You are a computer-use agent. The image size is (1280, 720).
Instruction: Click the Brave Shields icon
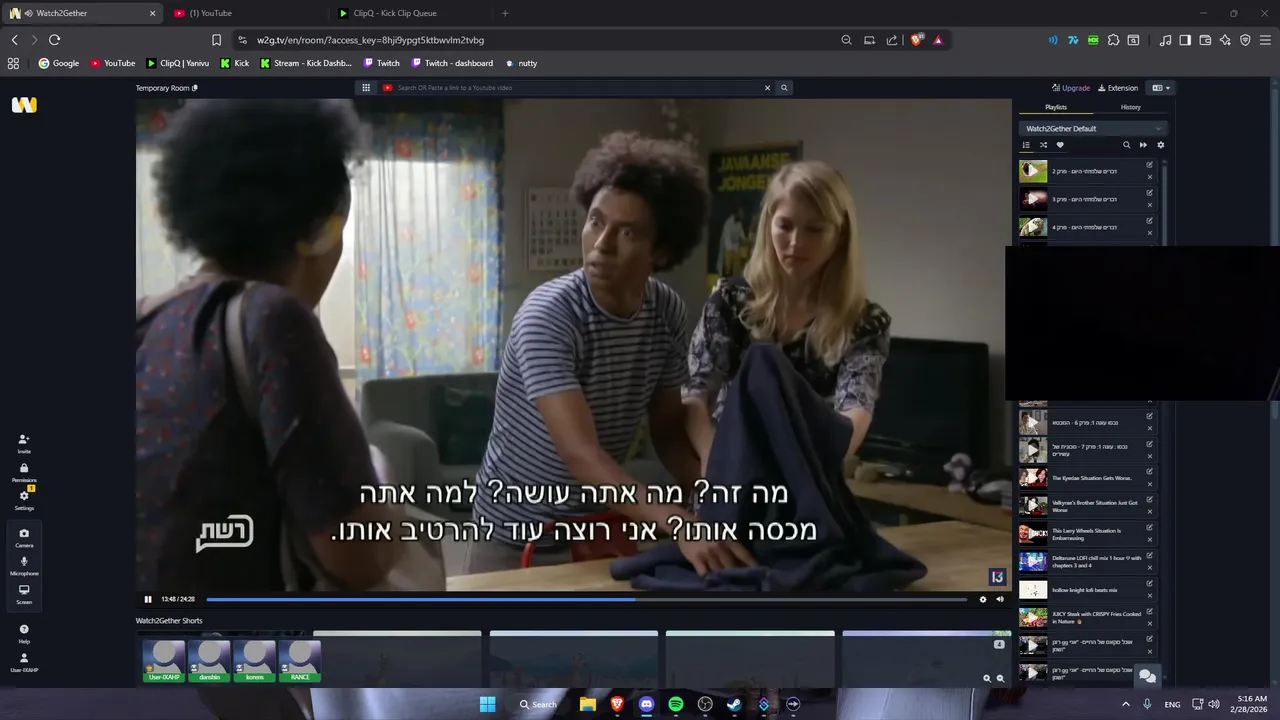916,40
